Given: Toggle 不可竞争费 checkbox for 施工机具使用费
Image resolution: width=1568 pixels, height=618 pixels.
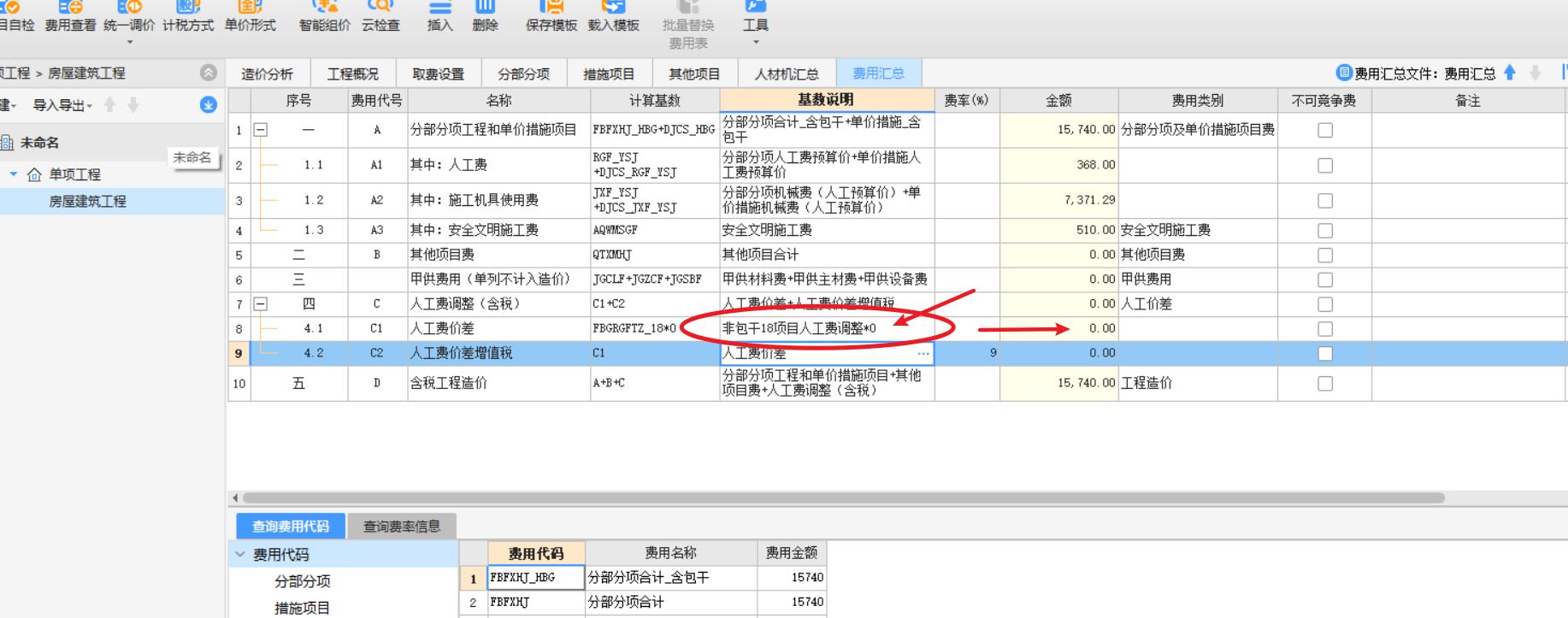Looking at the screenshot, I should (x=1325, y=200).
